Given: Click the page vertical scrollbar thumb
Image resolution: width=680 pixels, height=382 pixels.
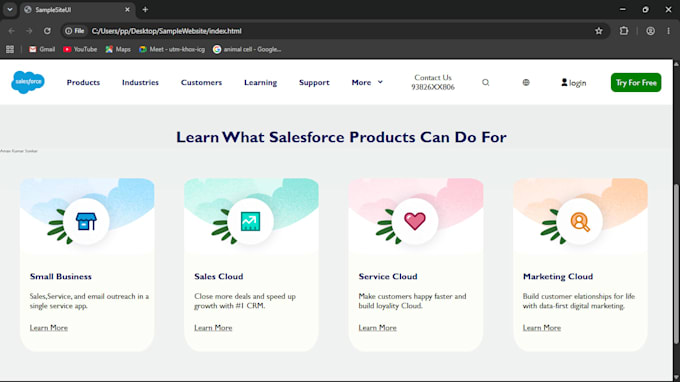Looking at the screenshot, I should tap(676, 264).
